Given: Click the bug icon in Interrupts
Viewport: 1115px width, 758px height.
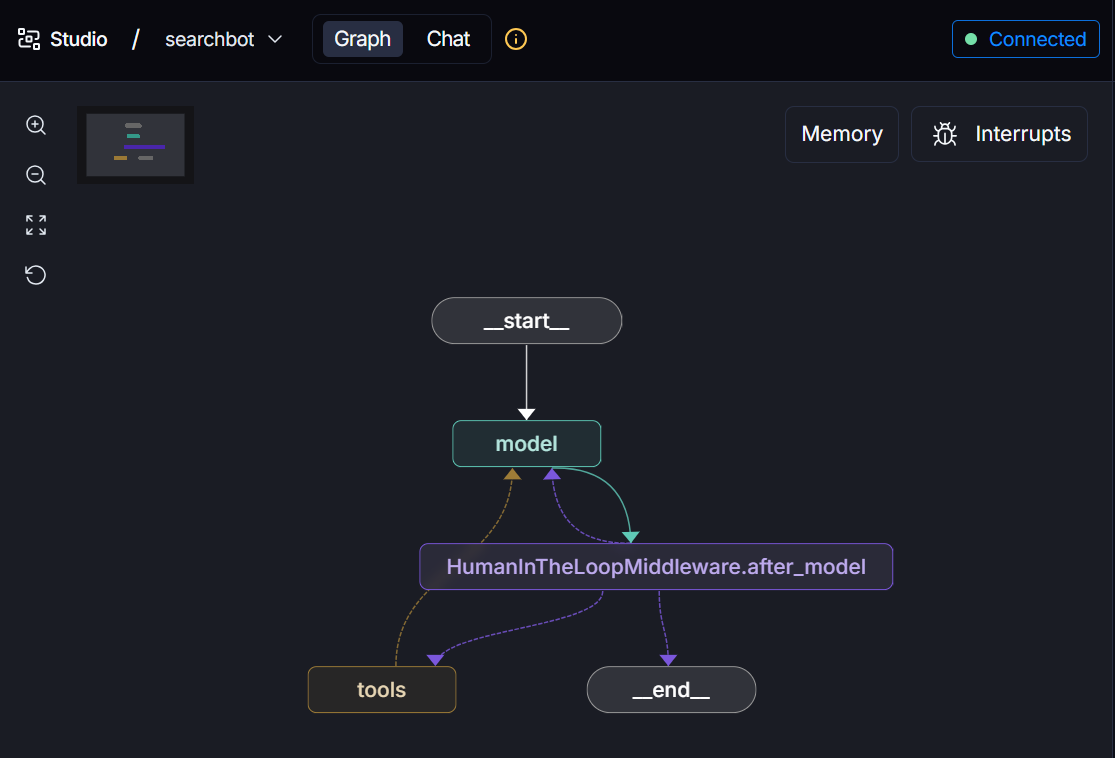Looking at the screenshot, I should 945,134.
